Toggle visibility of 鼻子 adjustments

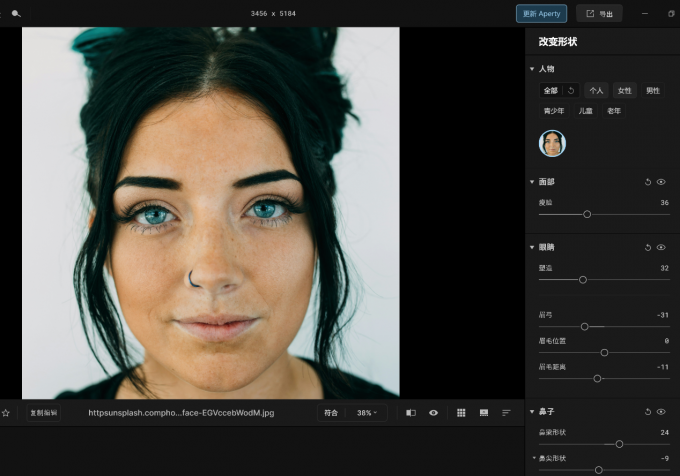click(661, 412)
